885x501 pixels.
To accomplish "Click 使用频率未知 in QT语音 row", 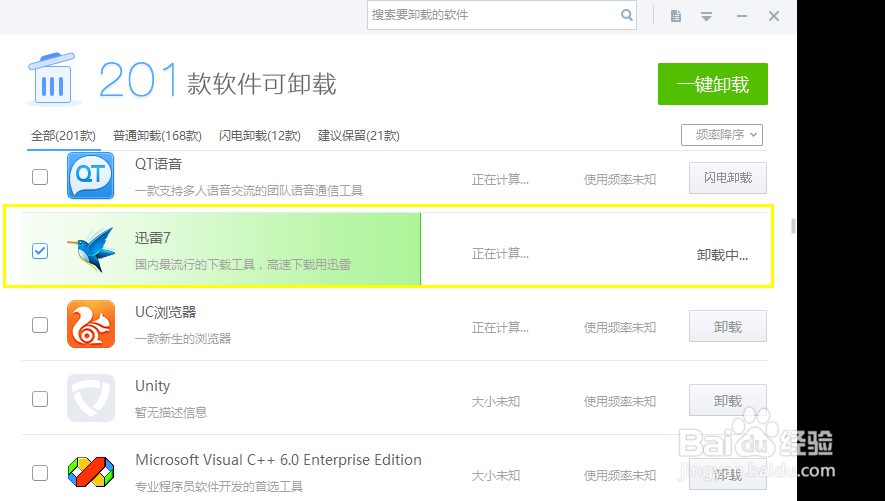I will tap(620, 179).
